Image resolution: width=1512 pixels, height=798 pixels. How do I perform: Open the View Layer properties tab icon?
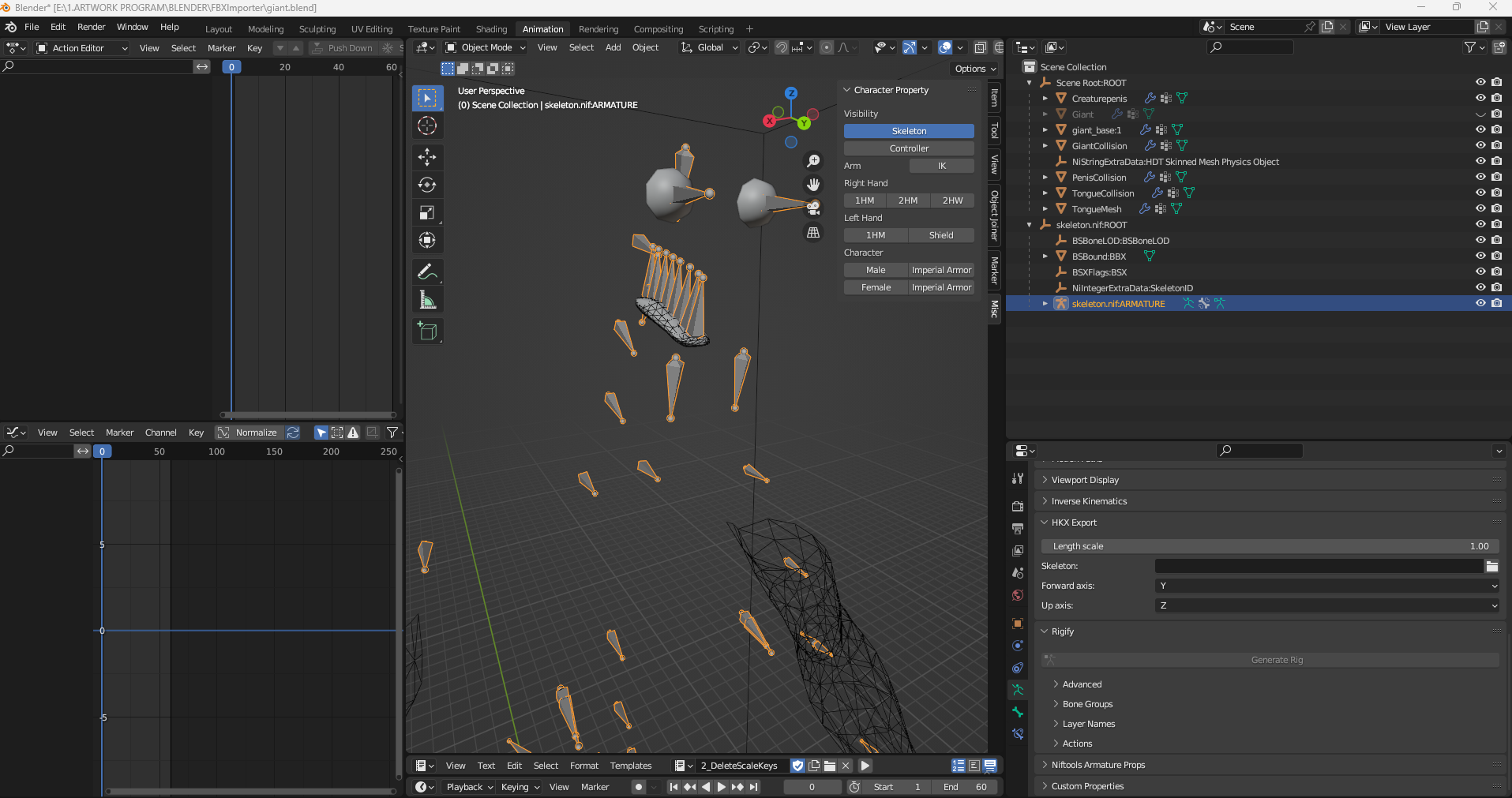click(1018, 550)
